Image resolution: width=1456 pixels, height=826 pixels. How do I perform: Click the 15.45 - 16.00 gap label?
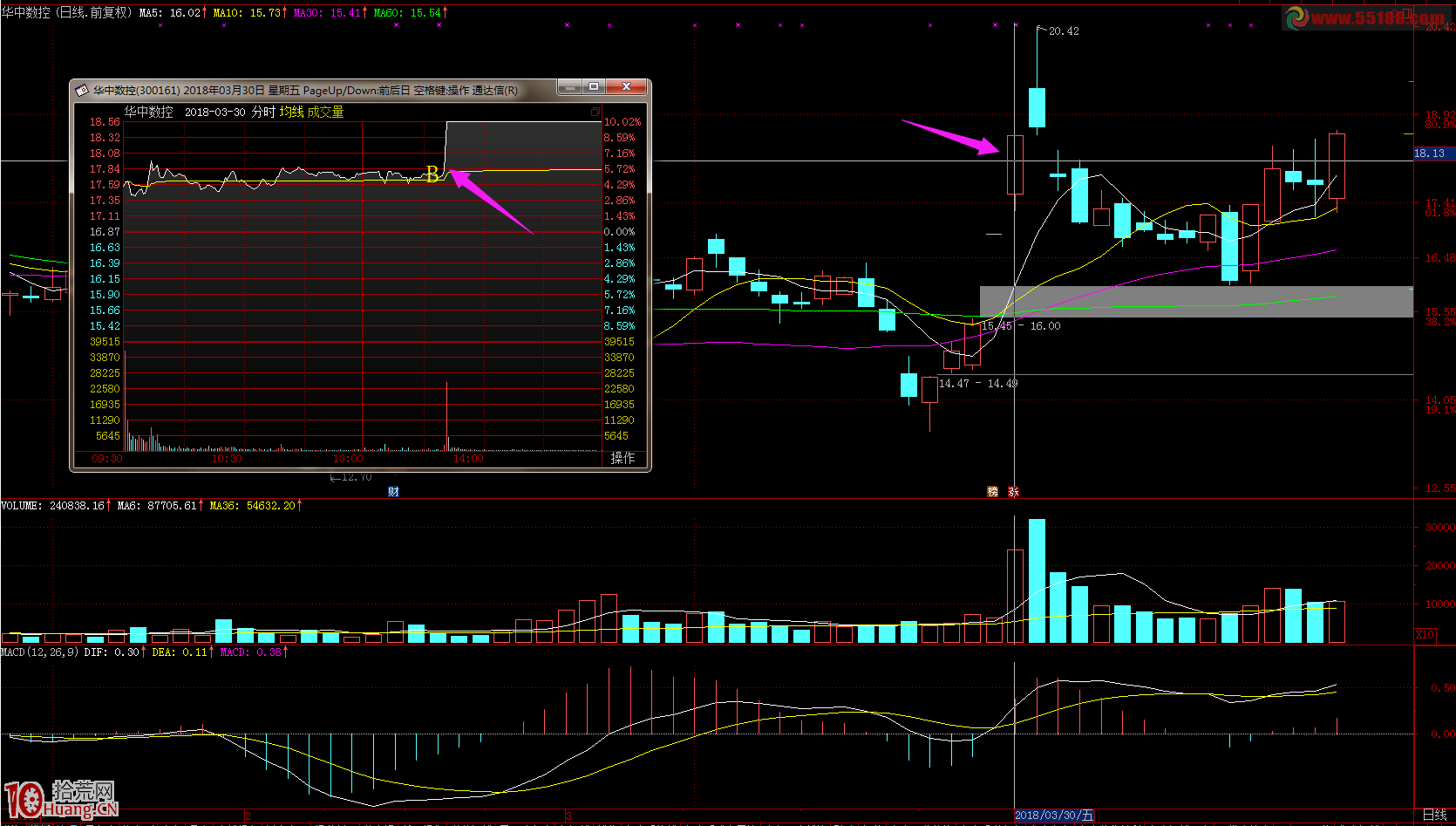[x=1021, y=326]
